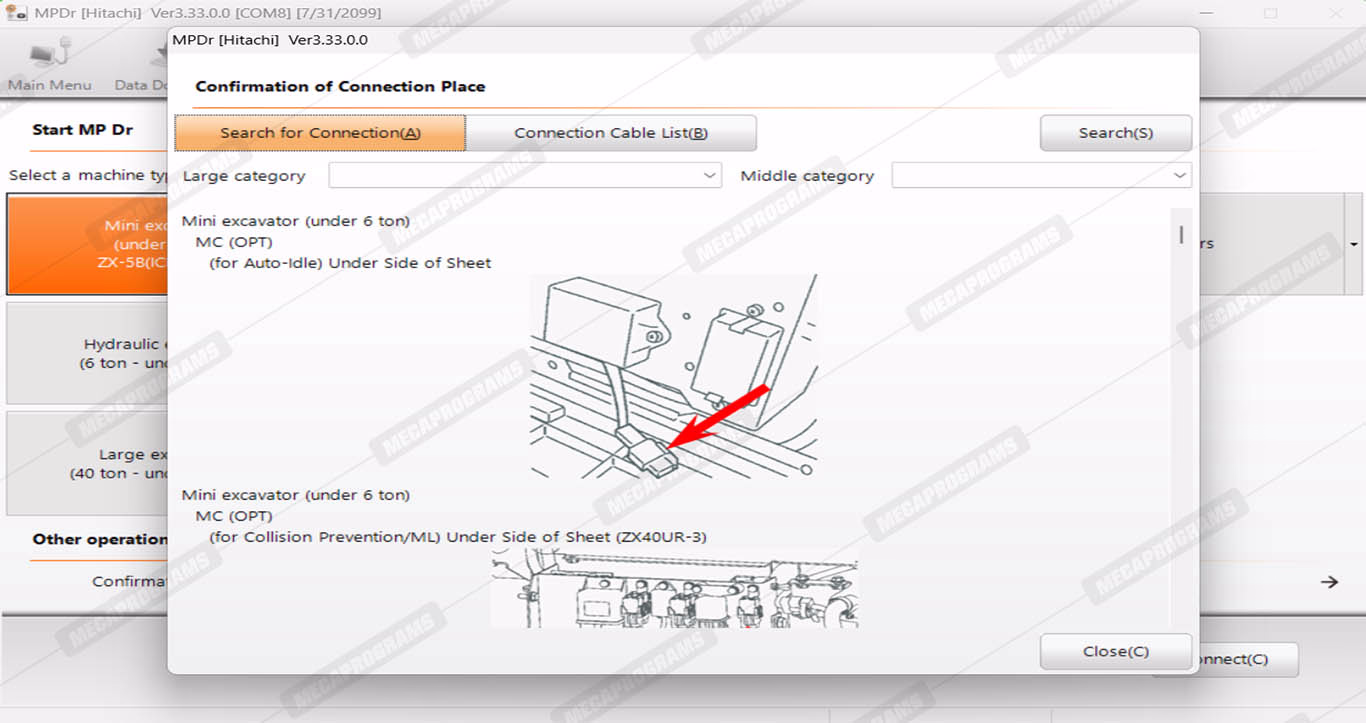The width and height of the screenshot is (1366, 723).
Task: Click the "Confirmation of Connection Place" heading
Action: pos(340,87)
